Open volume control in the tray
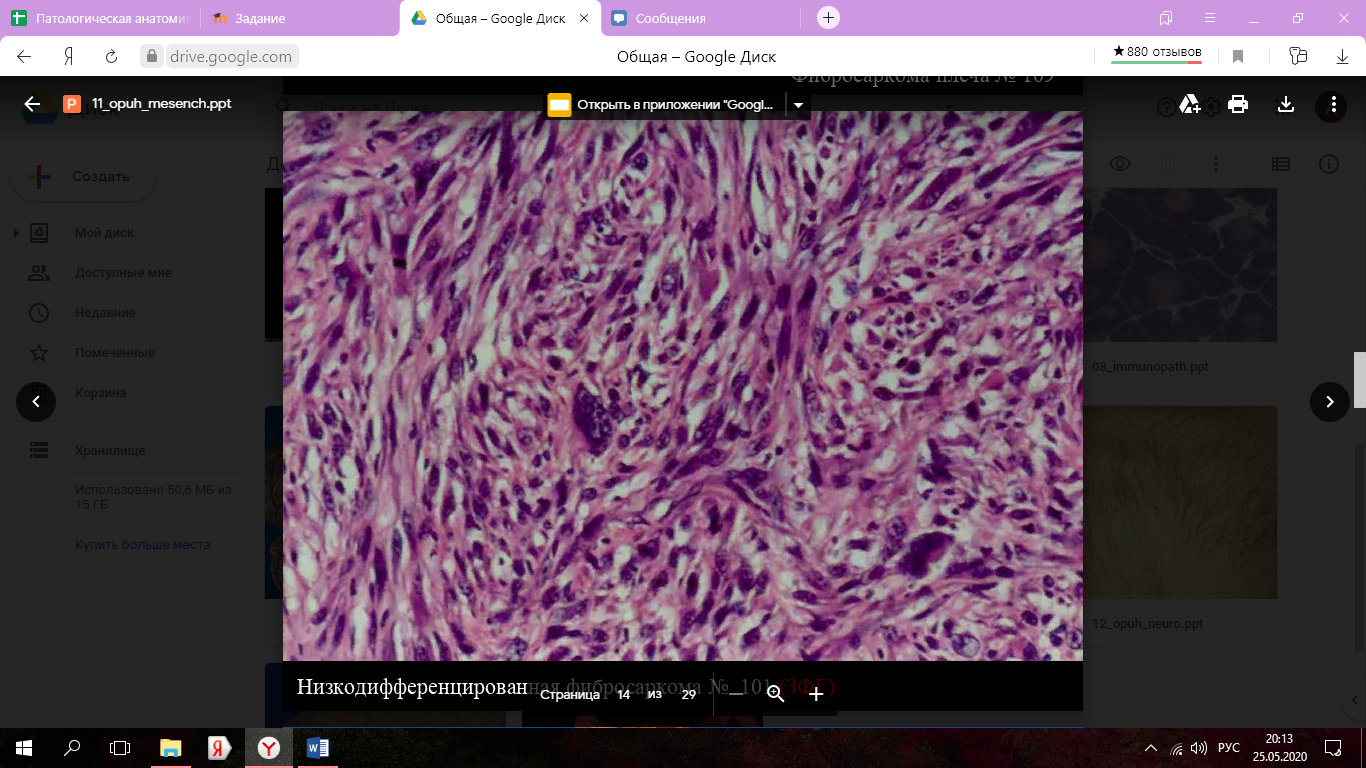 pyautogui.click(x=1200, y=748)
